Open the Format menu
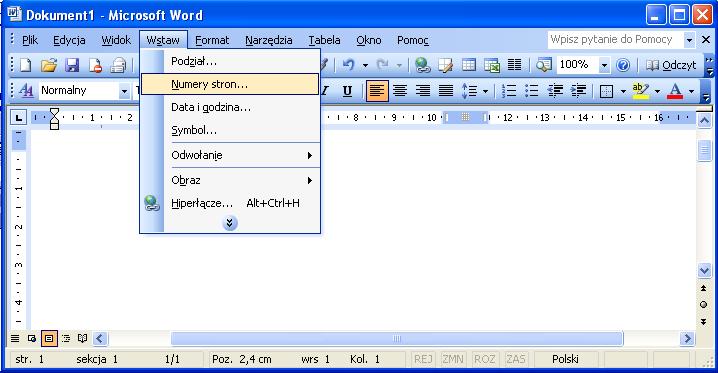This screenshot has width=718, height=373. point(212,40)
